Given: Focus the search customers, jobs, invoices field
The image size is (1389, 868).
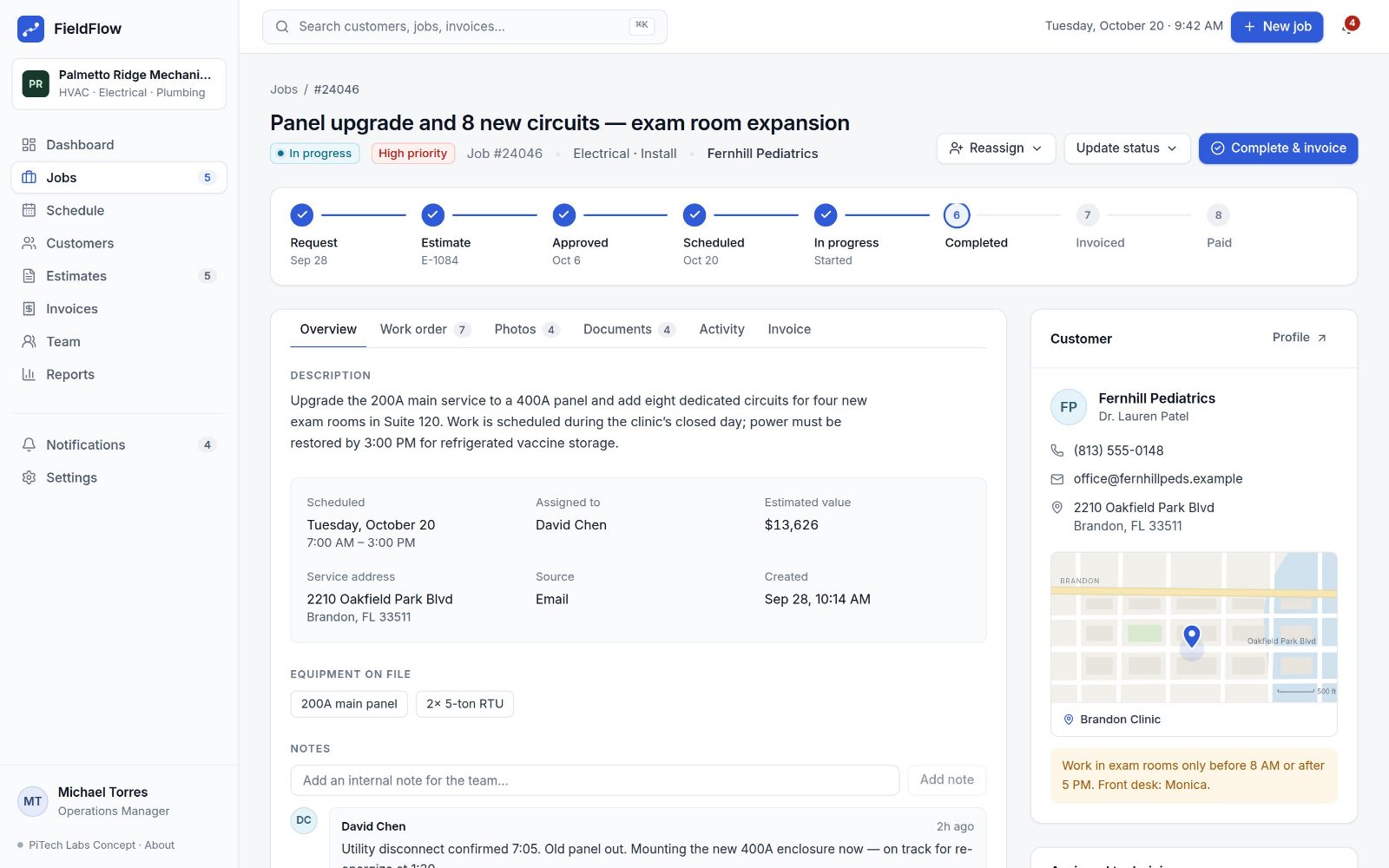Looking at the screenshot, I should [464, 27].
